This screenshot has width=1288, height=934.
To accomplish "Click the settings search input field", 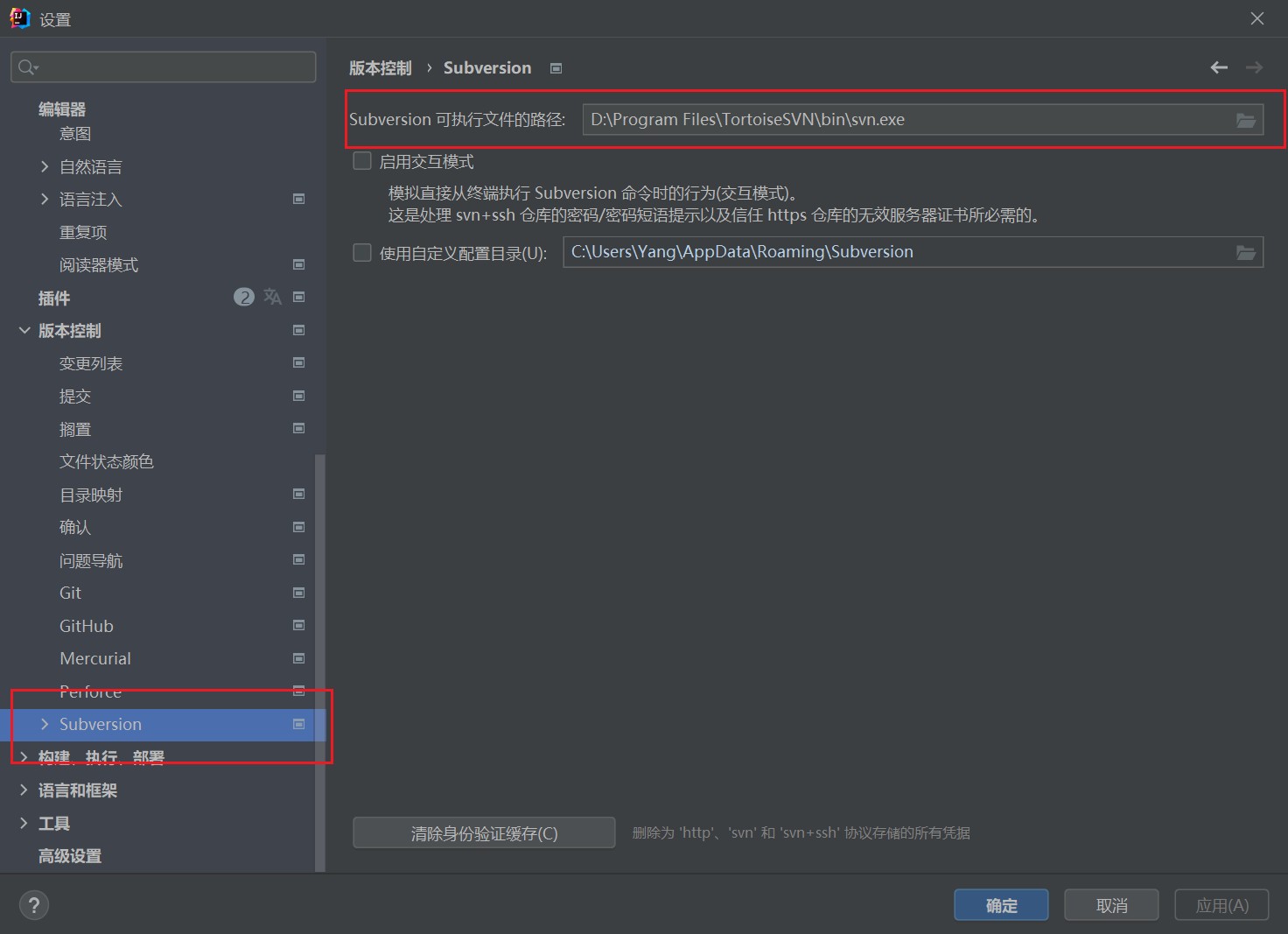I will click(164, 67).
